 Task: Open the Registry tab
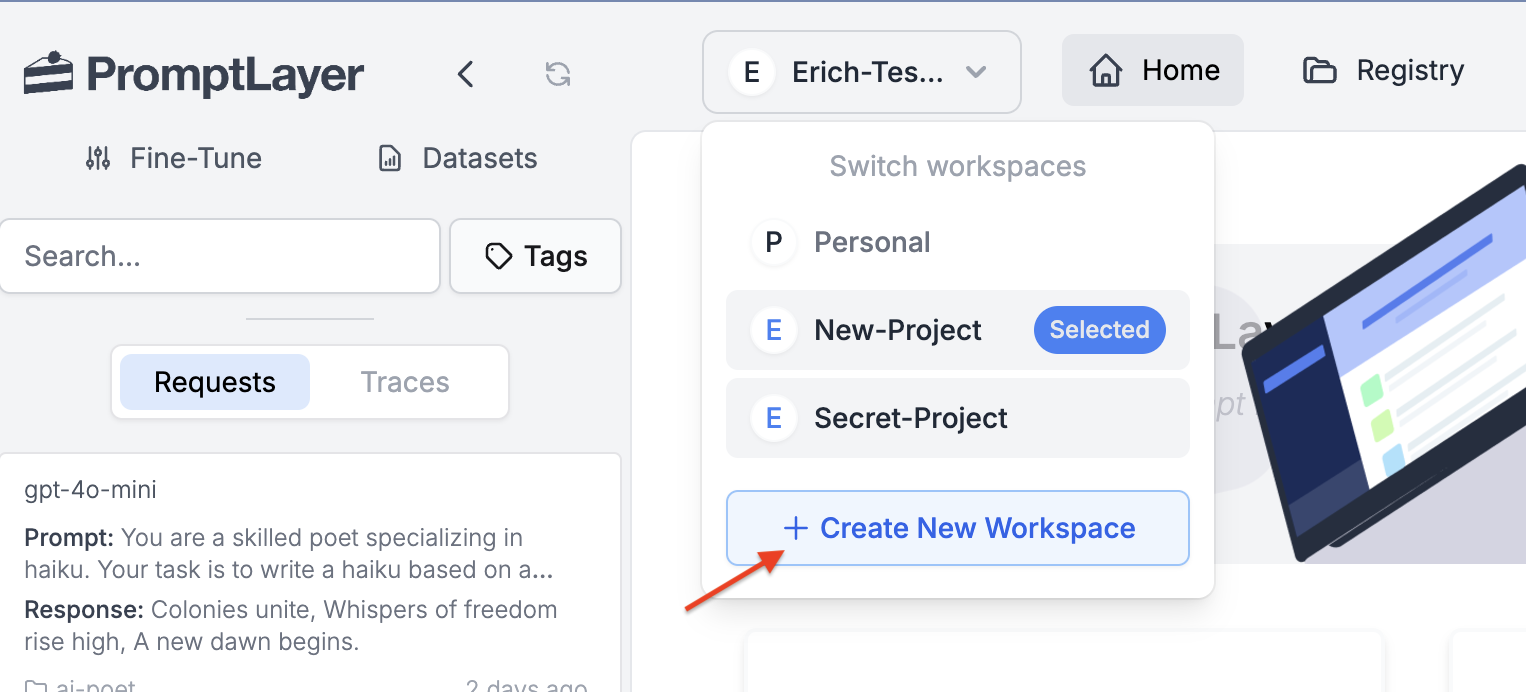pos(1384,70)
